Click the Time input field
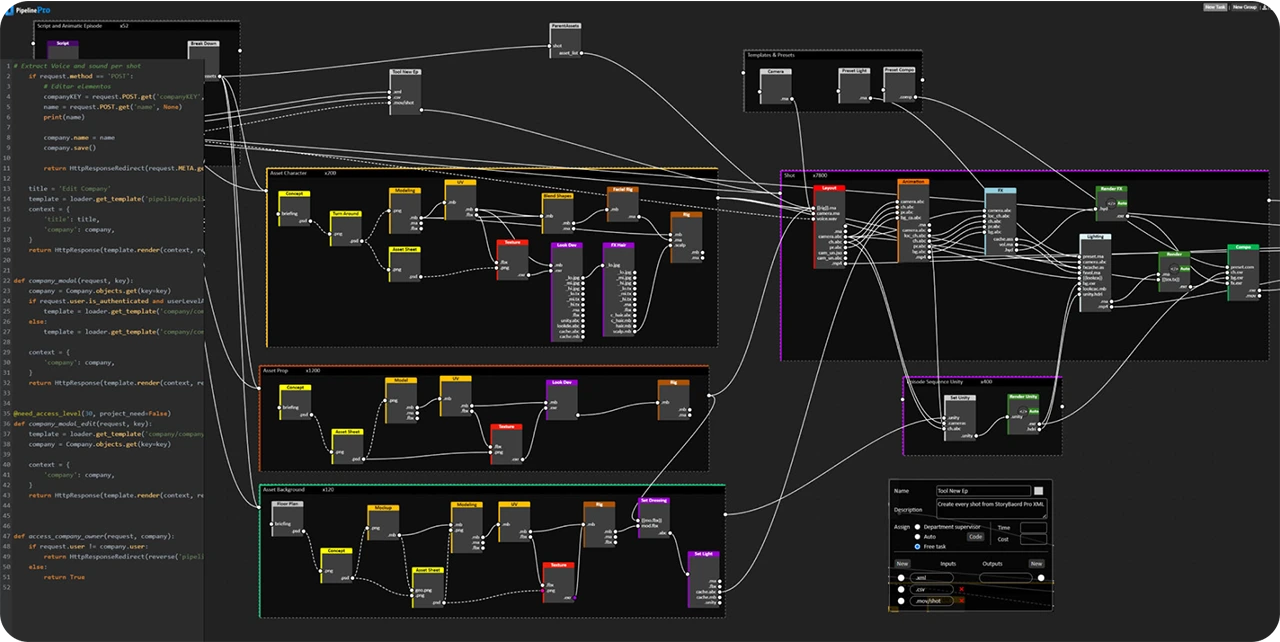The height and width of the screenshot is (642, 1280). tap(1033, 527)
